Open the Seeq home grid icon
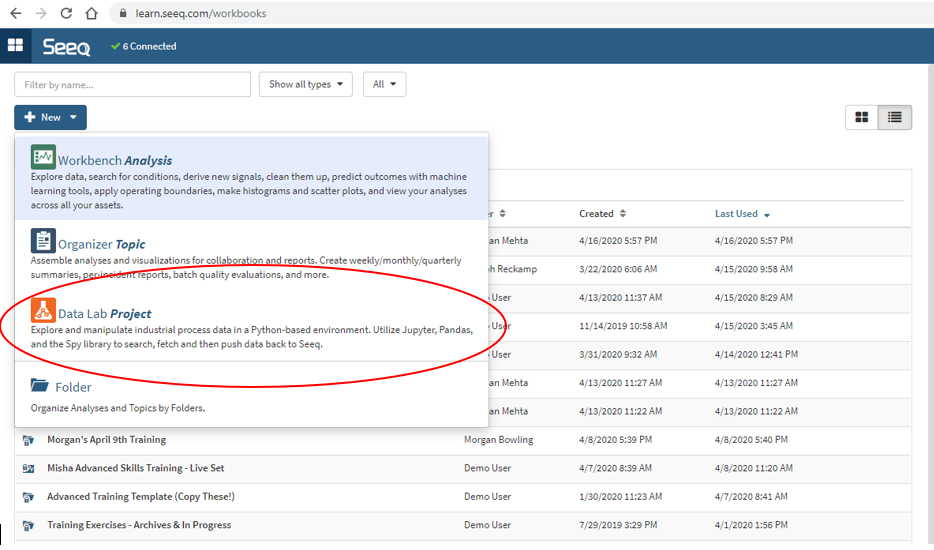 (x=16, y=46)
